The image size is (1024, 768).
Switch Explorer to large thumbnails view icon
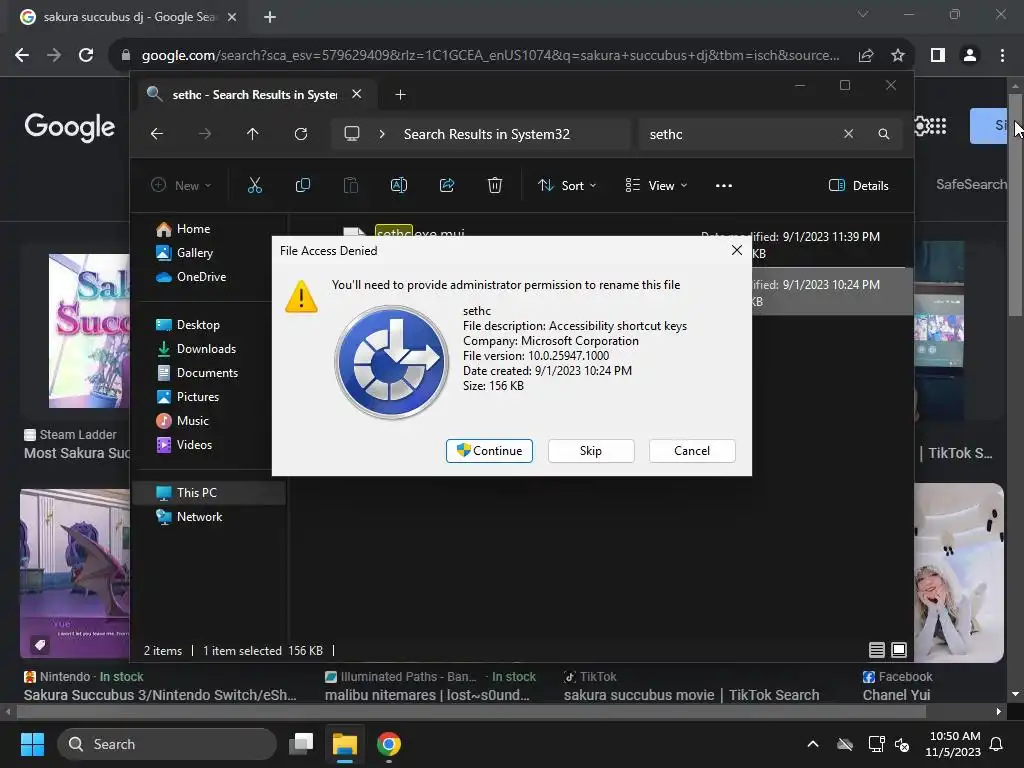[x=899, y=650]
